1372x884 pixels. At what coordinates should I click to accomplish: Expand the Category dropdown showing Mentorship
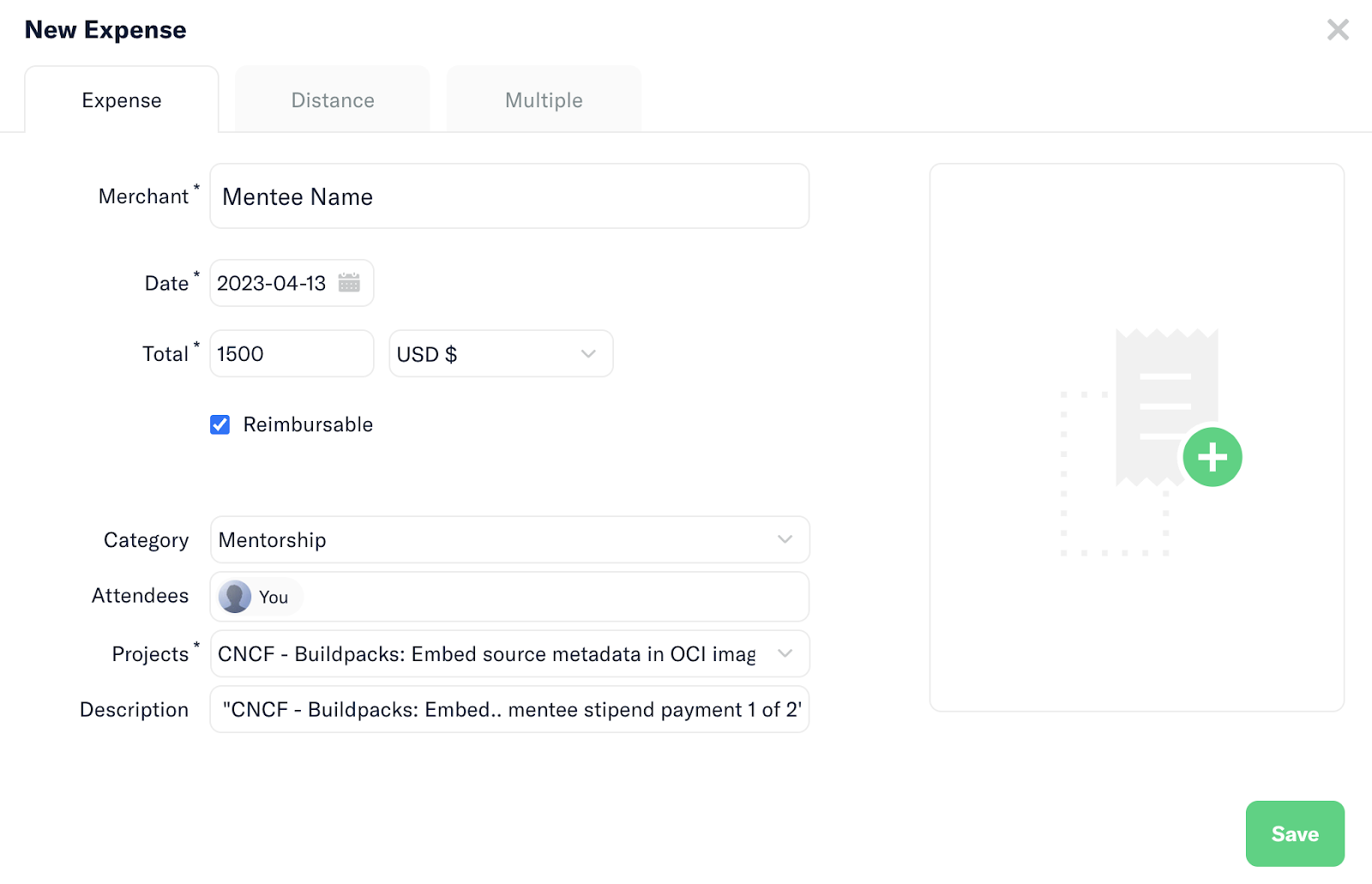click(509, 540)
